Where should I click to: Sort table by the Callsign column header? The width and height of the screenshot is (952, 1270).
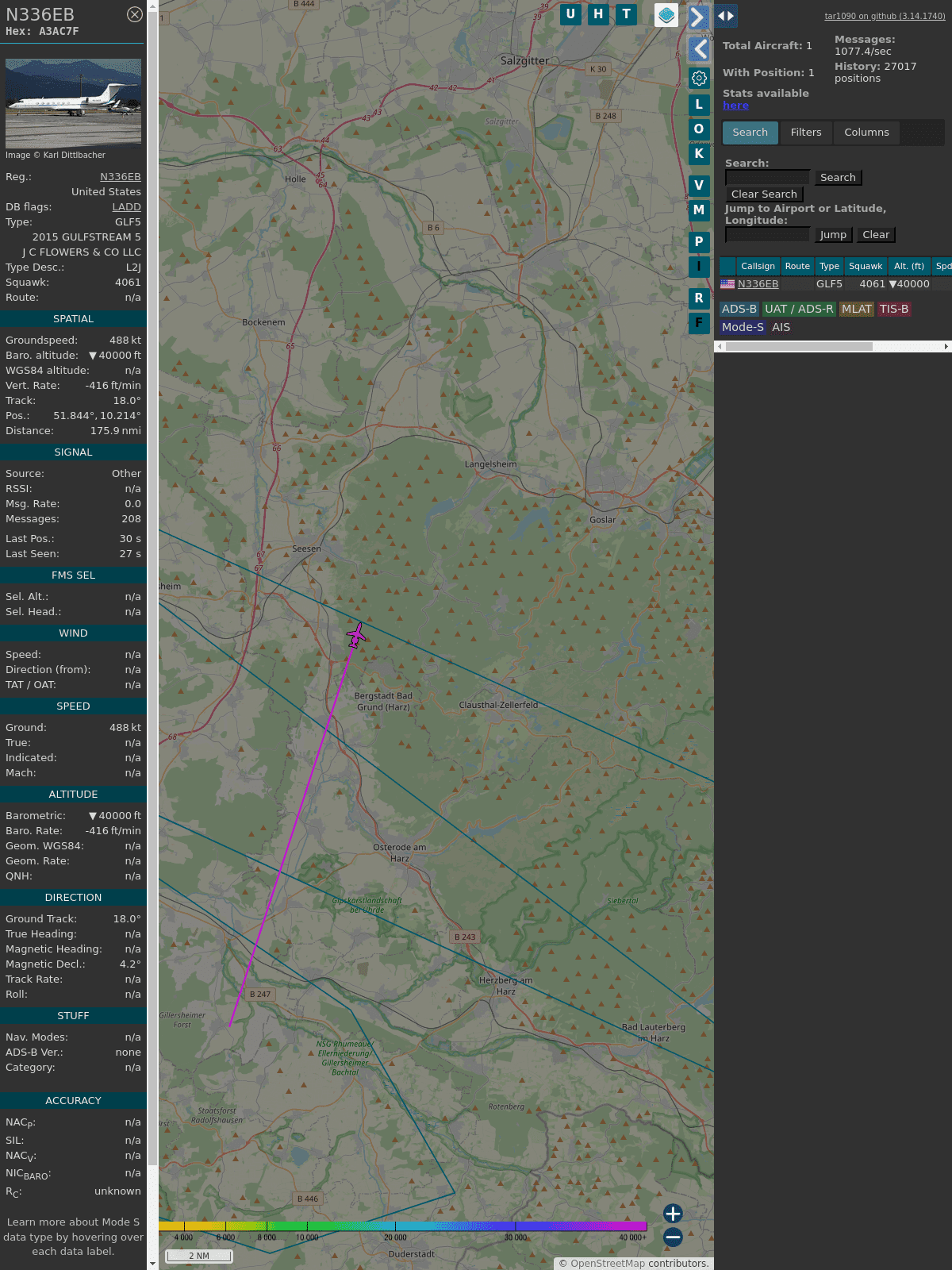click(758, 266)
